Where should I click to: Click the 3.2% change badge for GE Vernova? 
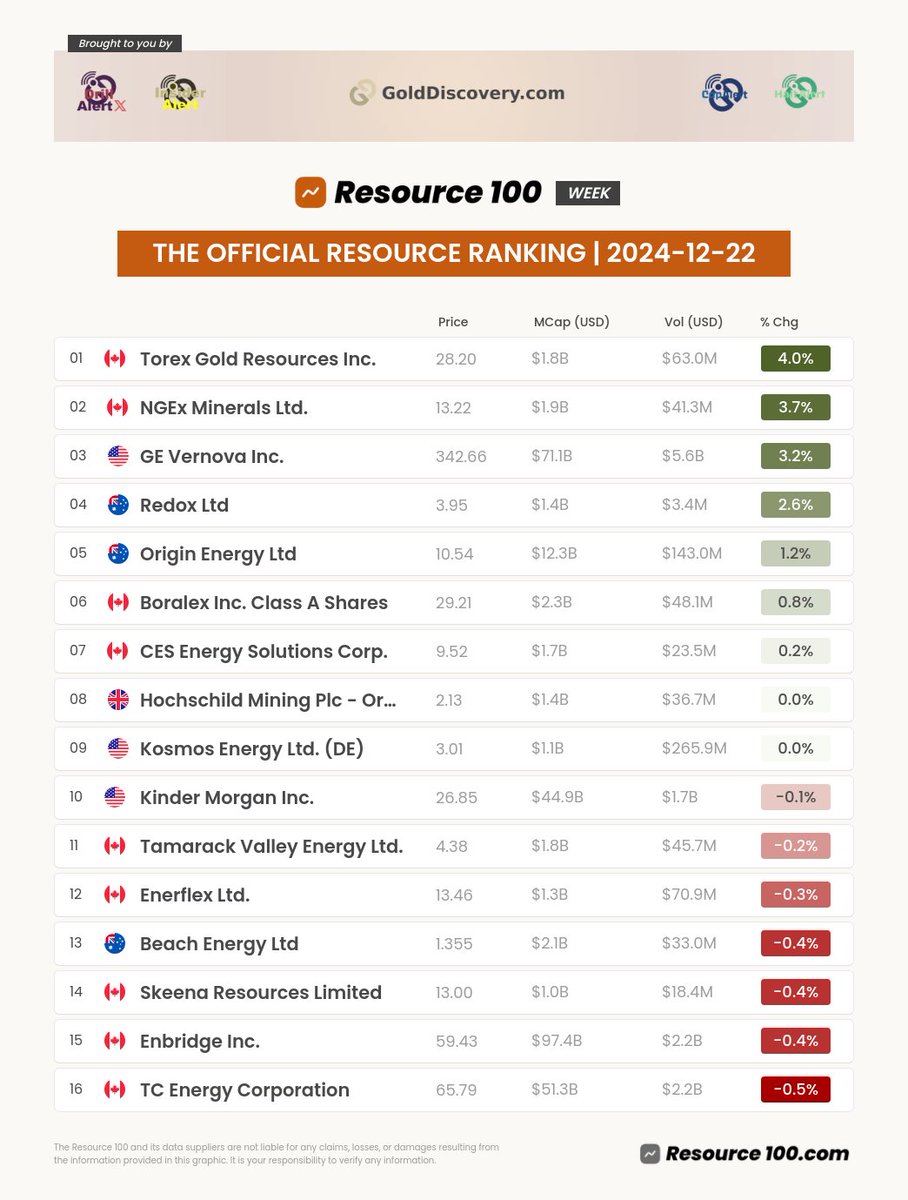click(x=796, y=456)
